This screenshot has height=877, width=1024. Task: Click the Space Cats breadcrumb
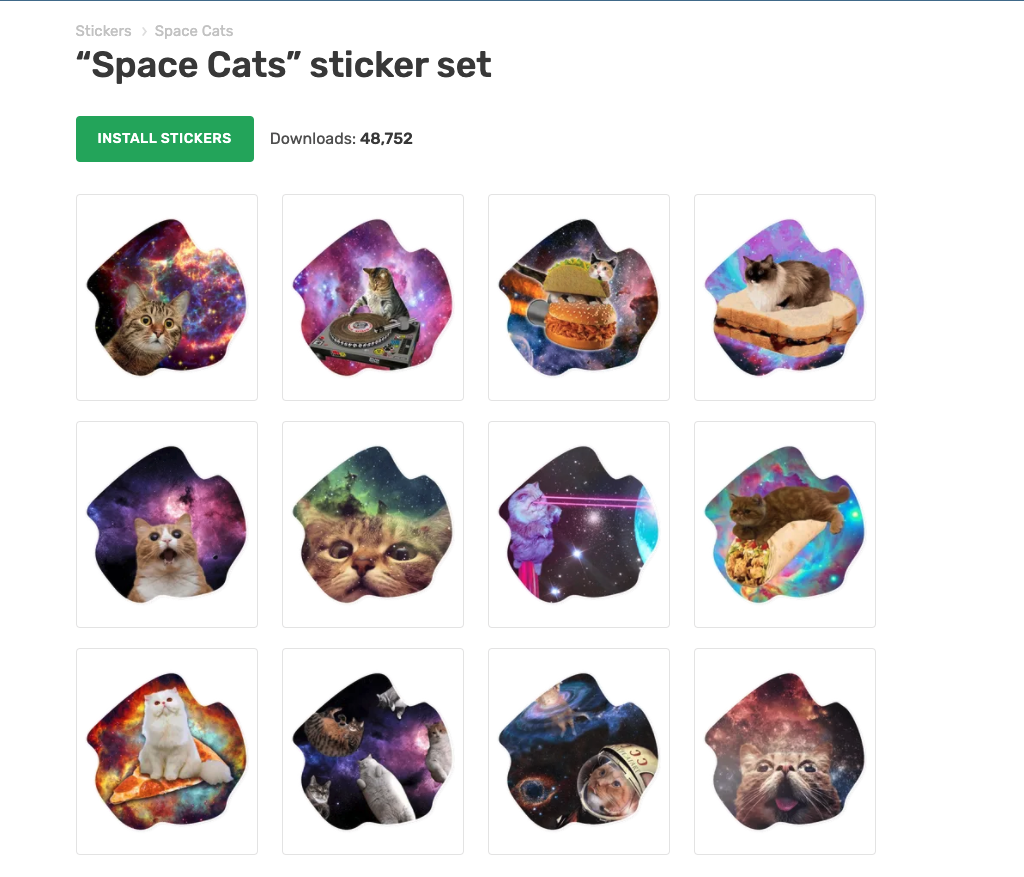tap(194, 31)
